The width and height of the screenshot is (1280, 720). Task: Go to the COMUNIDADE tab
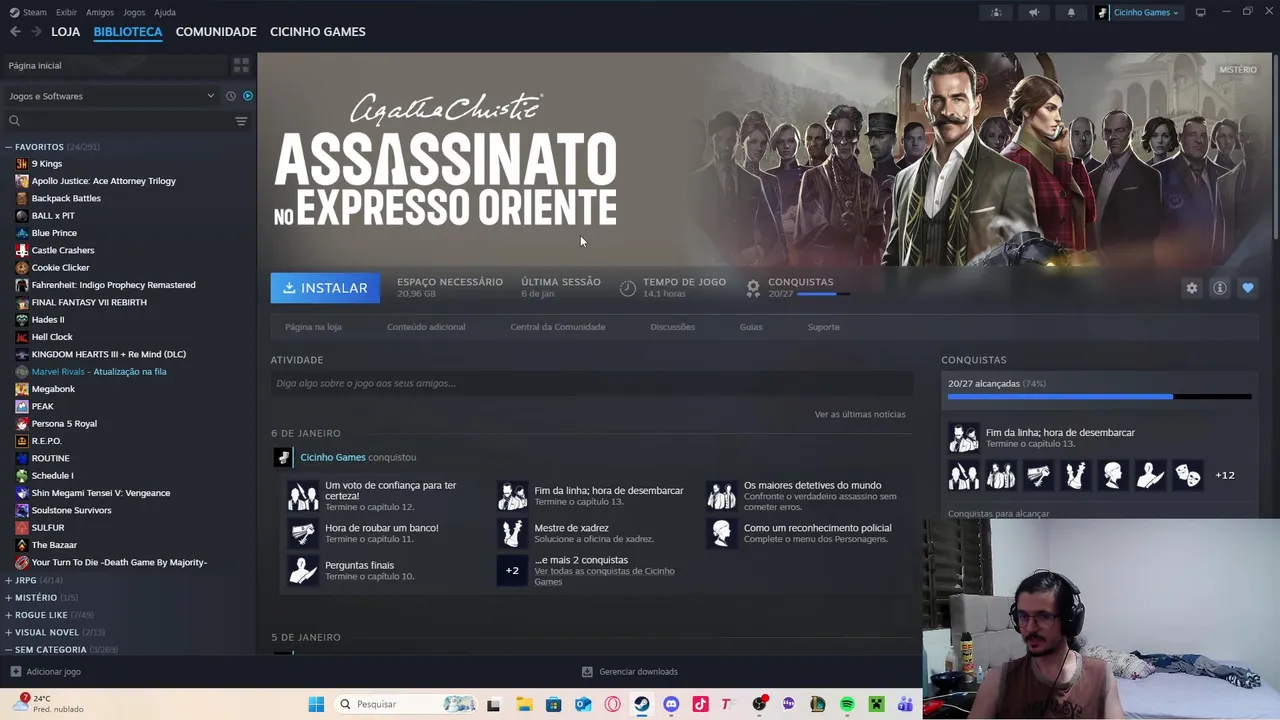click(216, 32)
